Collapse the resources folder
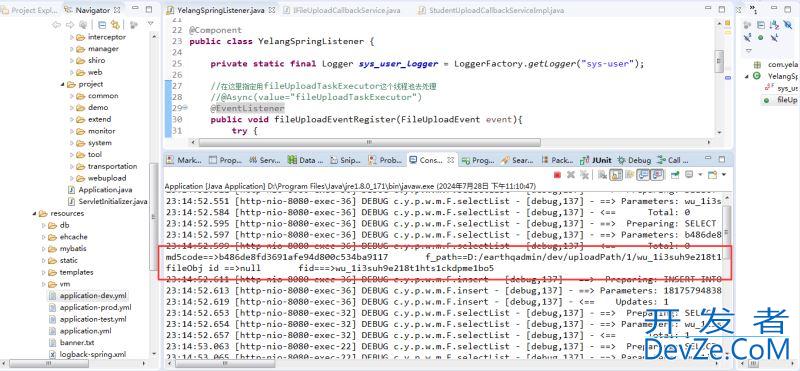 pos(34,213)
